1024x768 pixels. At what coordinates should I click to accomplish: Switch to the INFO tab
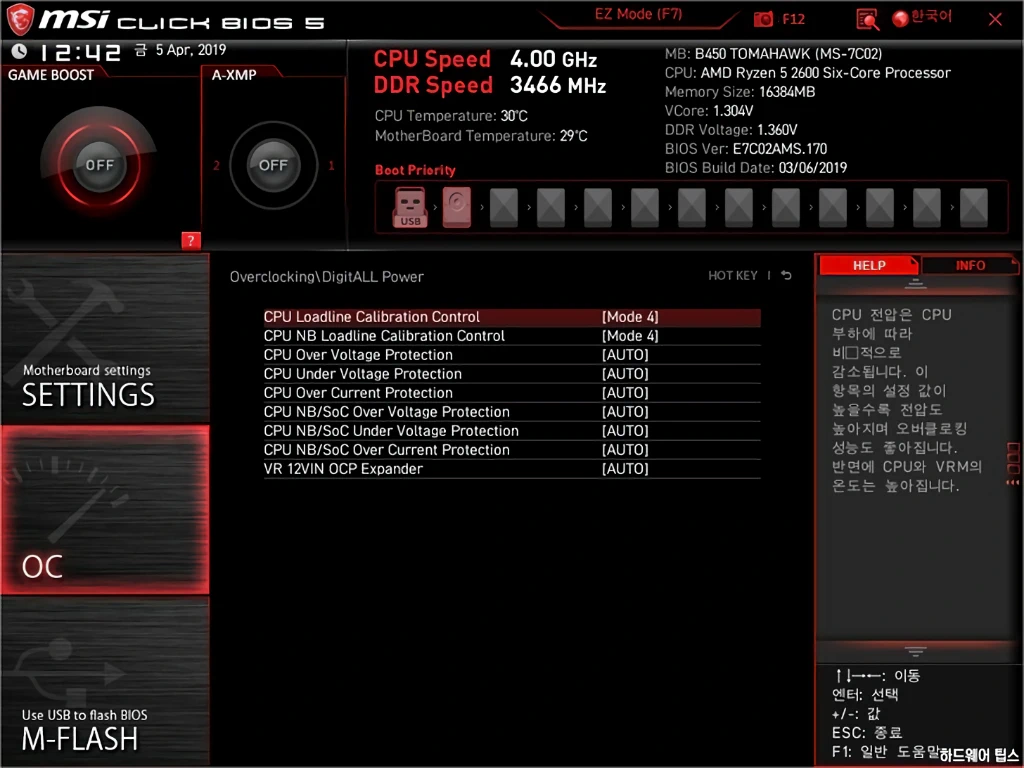(x=970, y=265)
